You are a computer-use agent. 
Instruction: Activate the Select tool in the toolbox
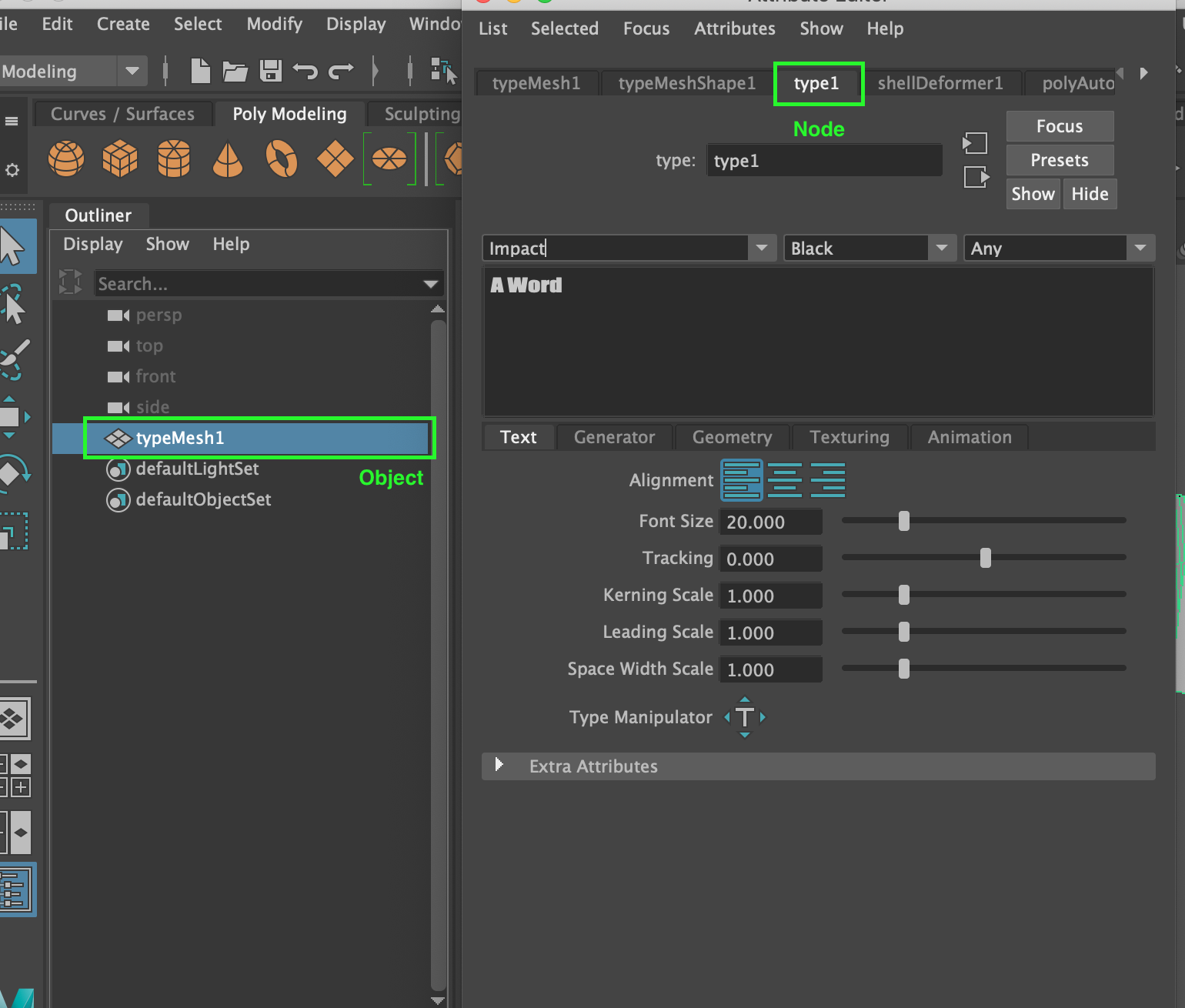15,245
